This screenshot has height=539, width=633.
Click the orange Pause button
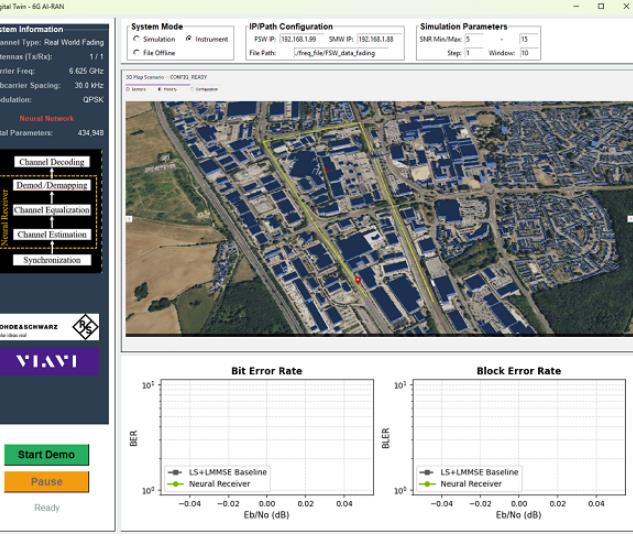click(46, 482)
